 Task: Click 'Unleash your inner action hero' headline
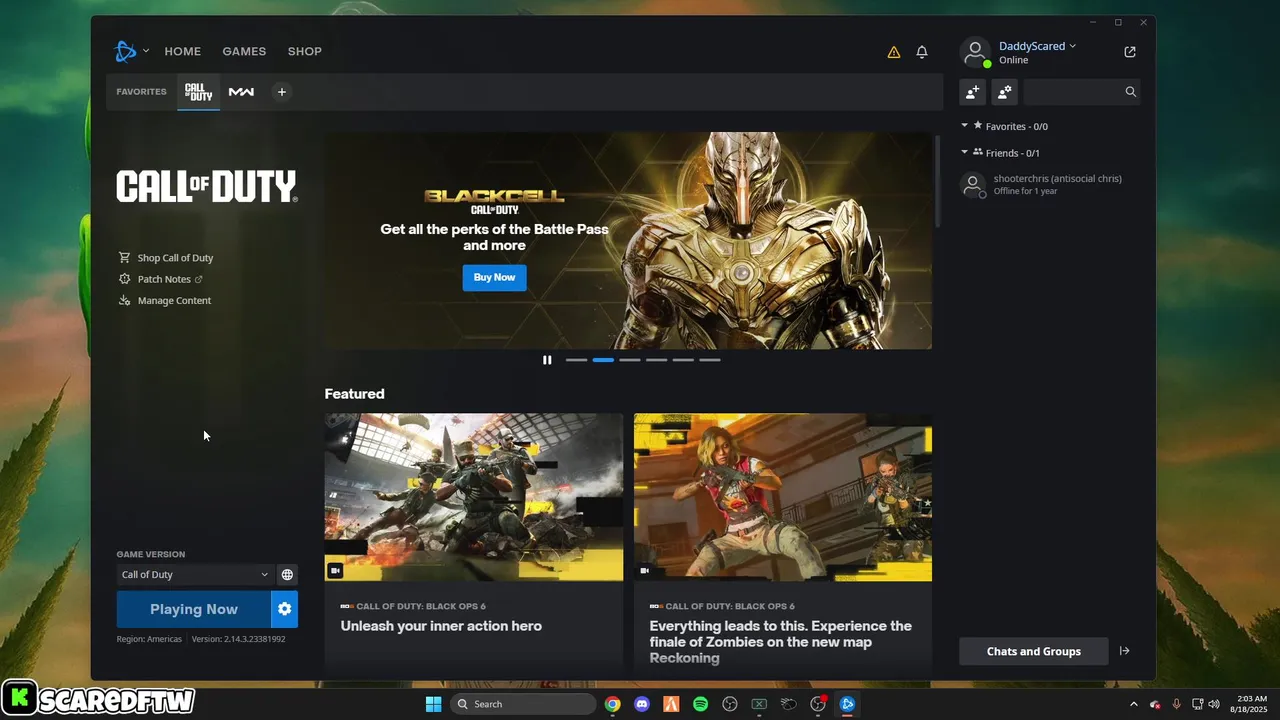441,626
